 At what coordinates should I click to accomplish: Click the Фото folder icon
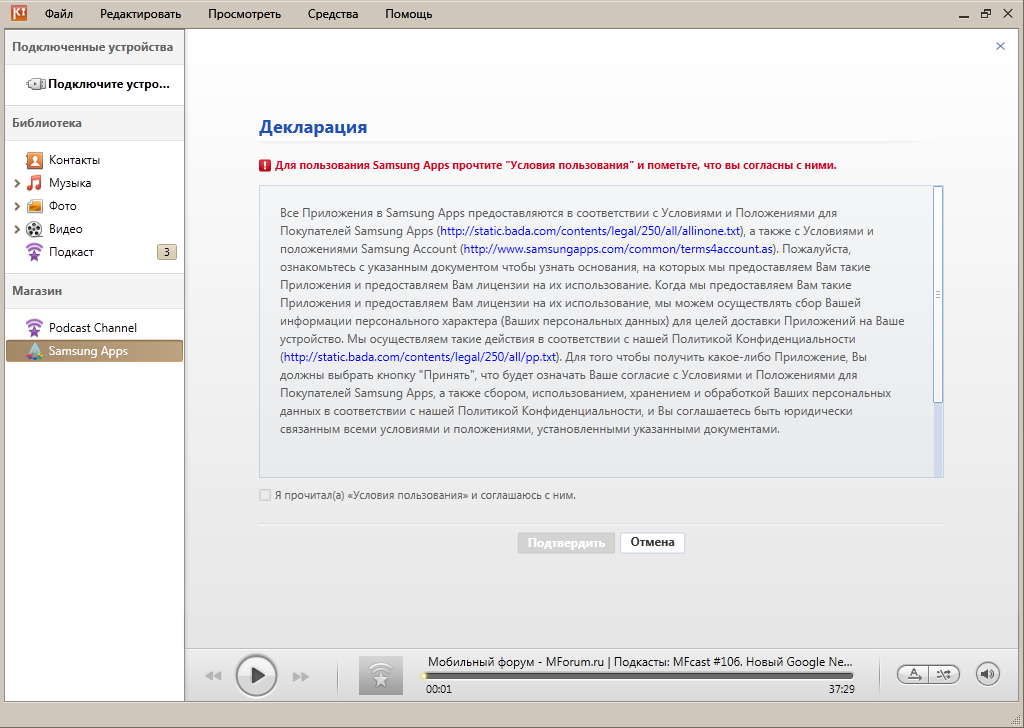point(34,206)
